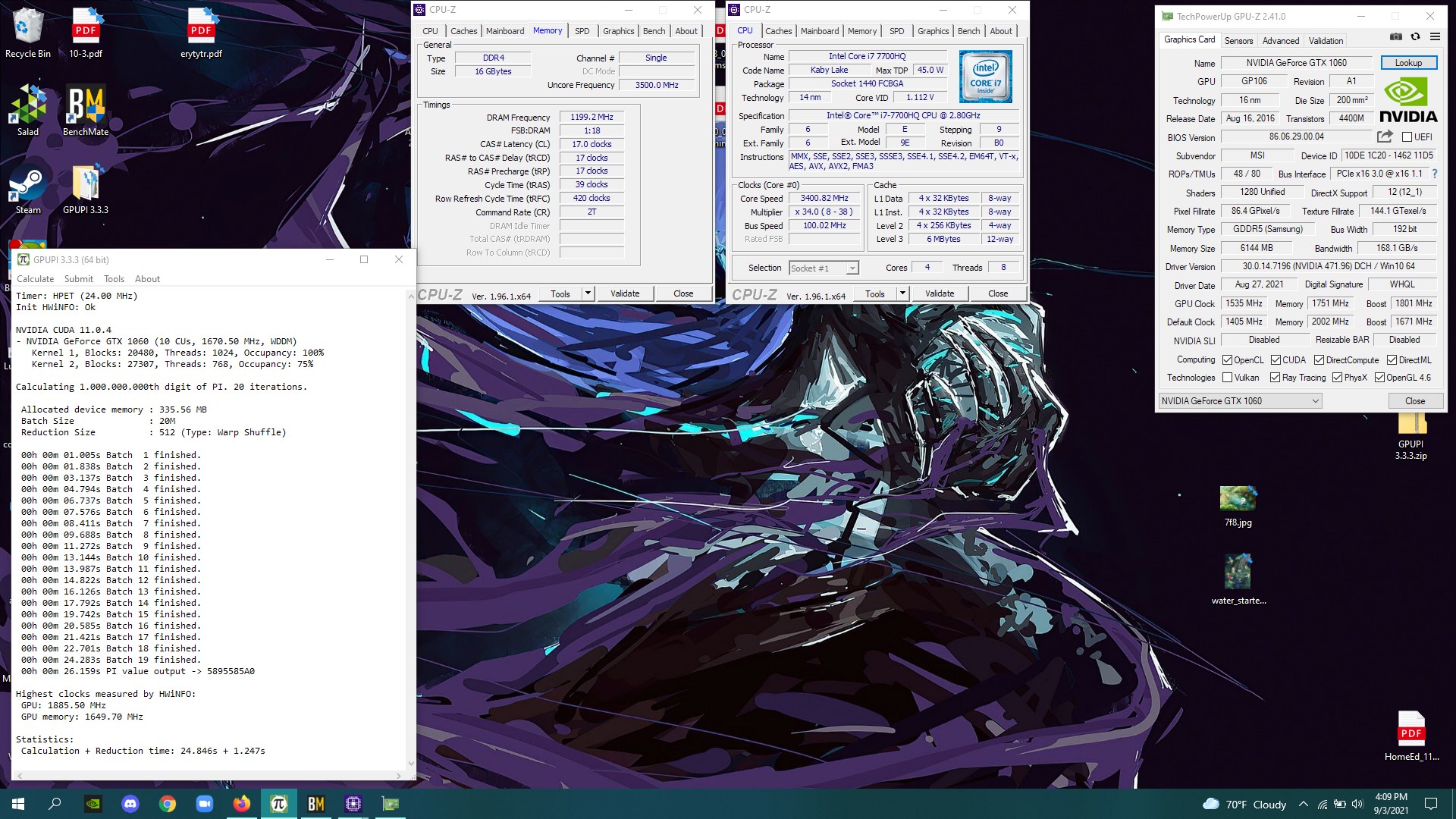Screen dimensions: 1456x819
Task: Toggle the OpenGL 4.6 checkbox
Action: point(1379,378)
